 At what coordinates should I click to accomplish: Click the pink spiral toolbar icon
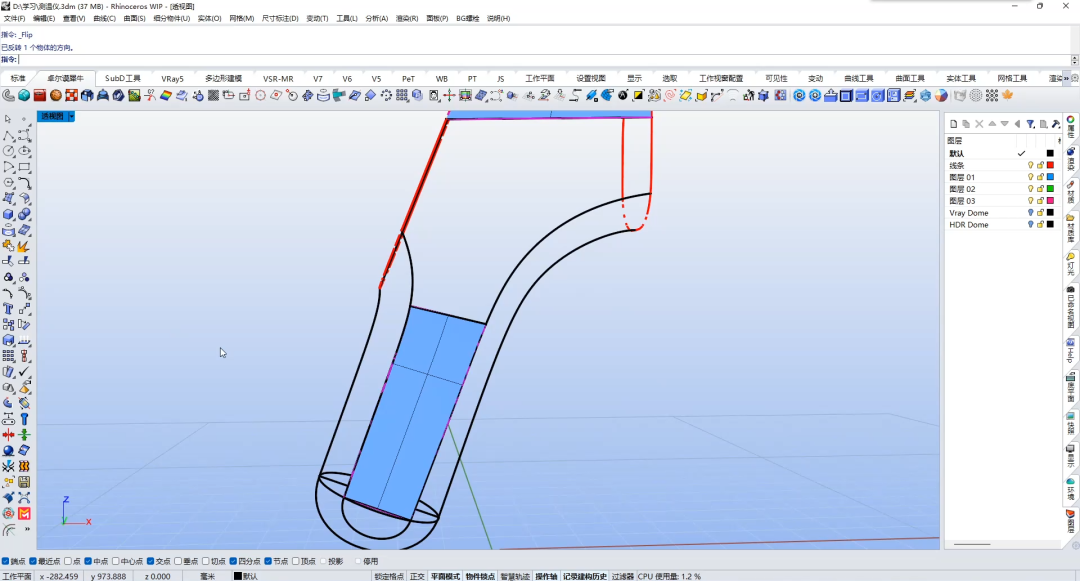669,96
